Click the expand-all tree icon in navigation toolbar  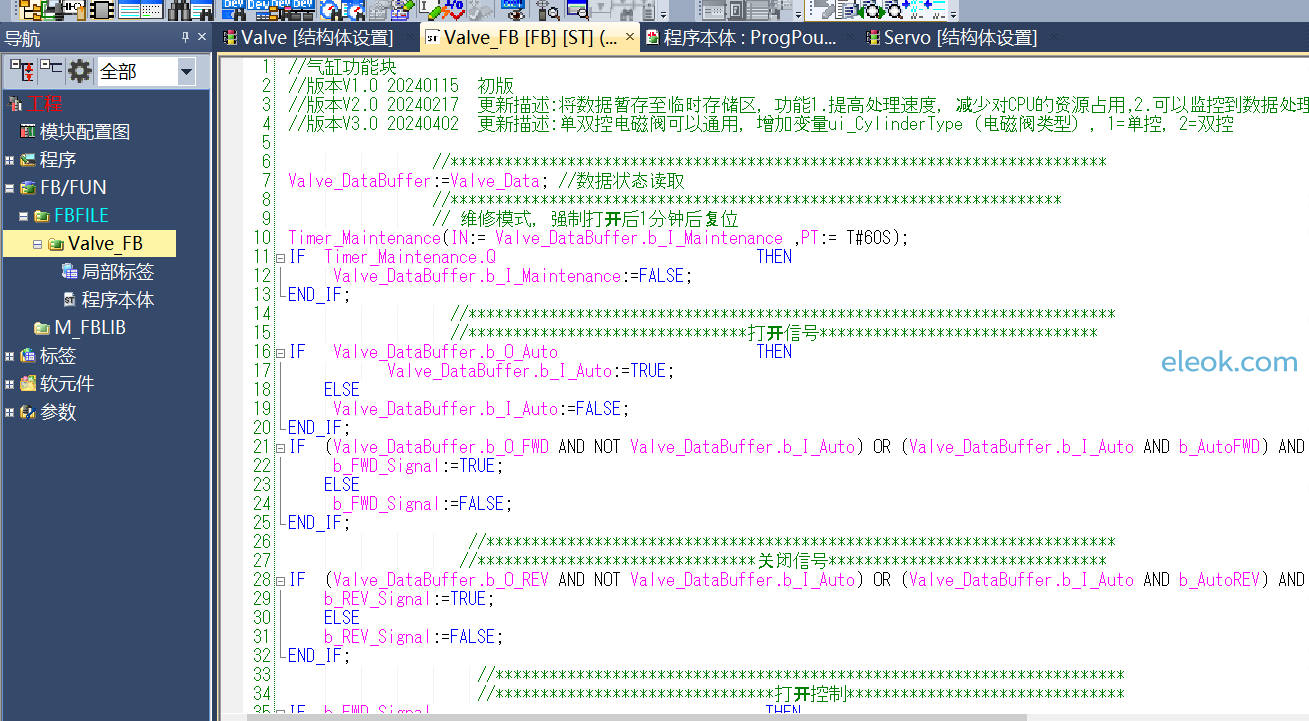point(22,71)
